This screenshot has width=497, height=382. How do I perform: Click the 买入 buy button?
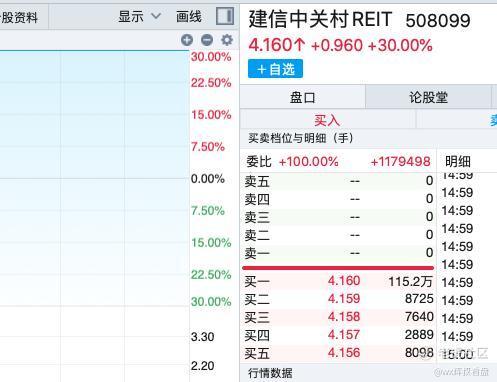point(327,120)
